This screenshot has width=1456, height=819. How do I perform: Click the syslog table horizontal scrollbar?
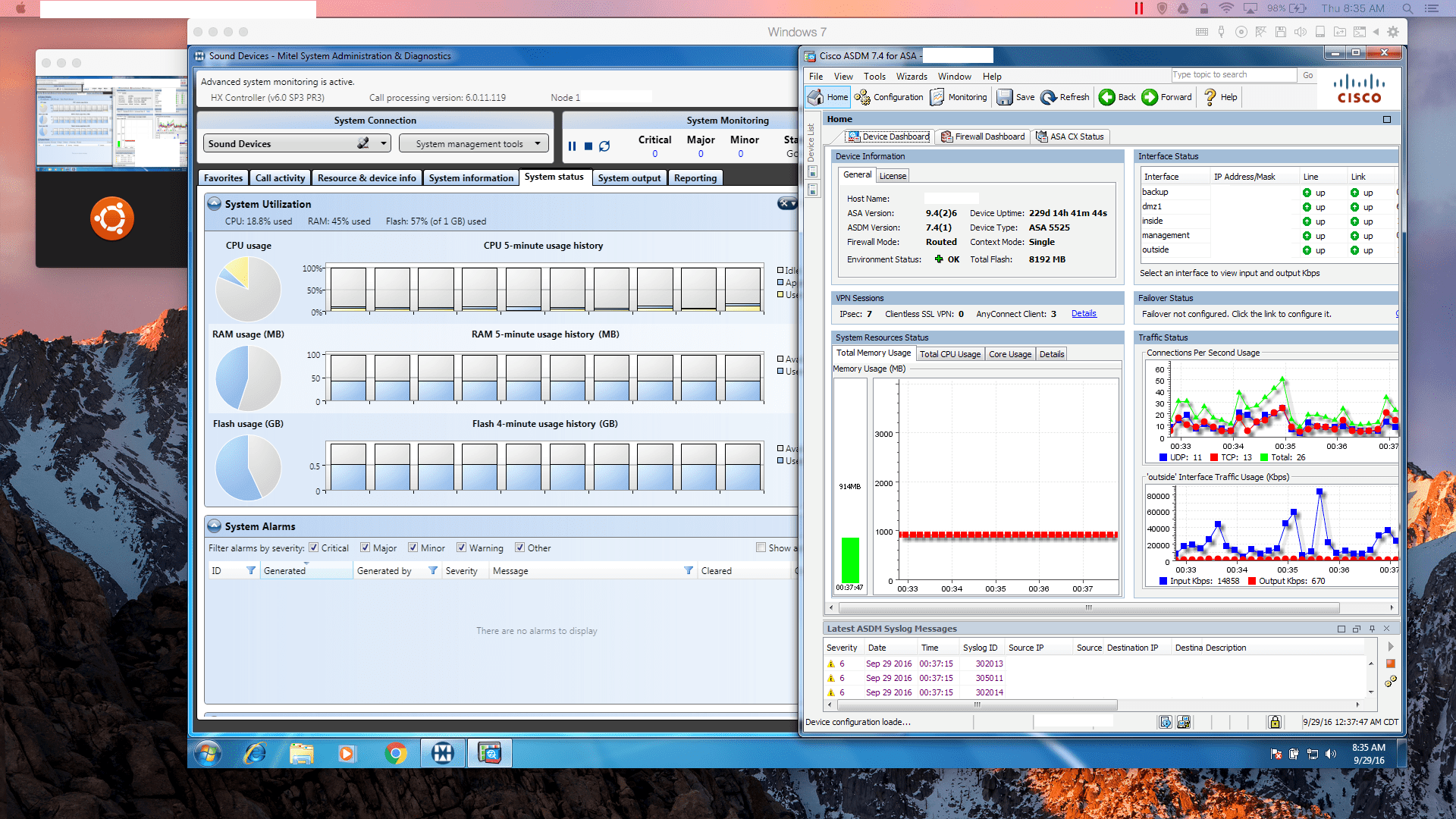(x=977, y=704)
